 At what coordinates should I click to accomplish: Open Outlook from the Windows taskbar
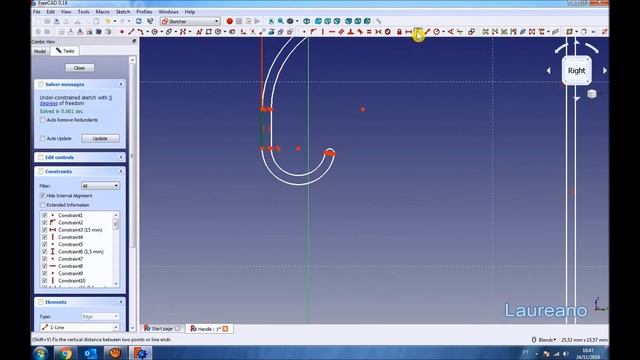(x=90, y=353)
